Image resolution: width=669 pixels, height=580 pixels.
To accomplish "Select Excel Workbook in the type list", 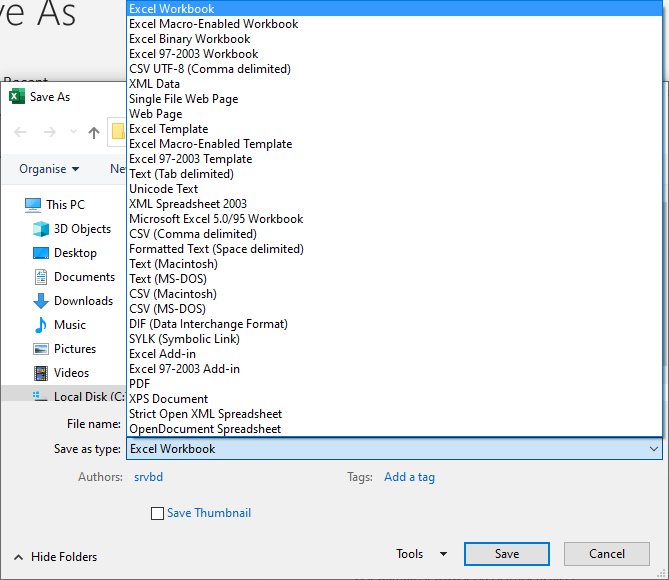I will coord(395,9).
